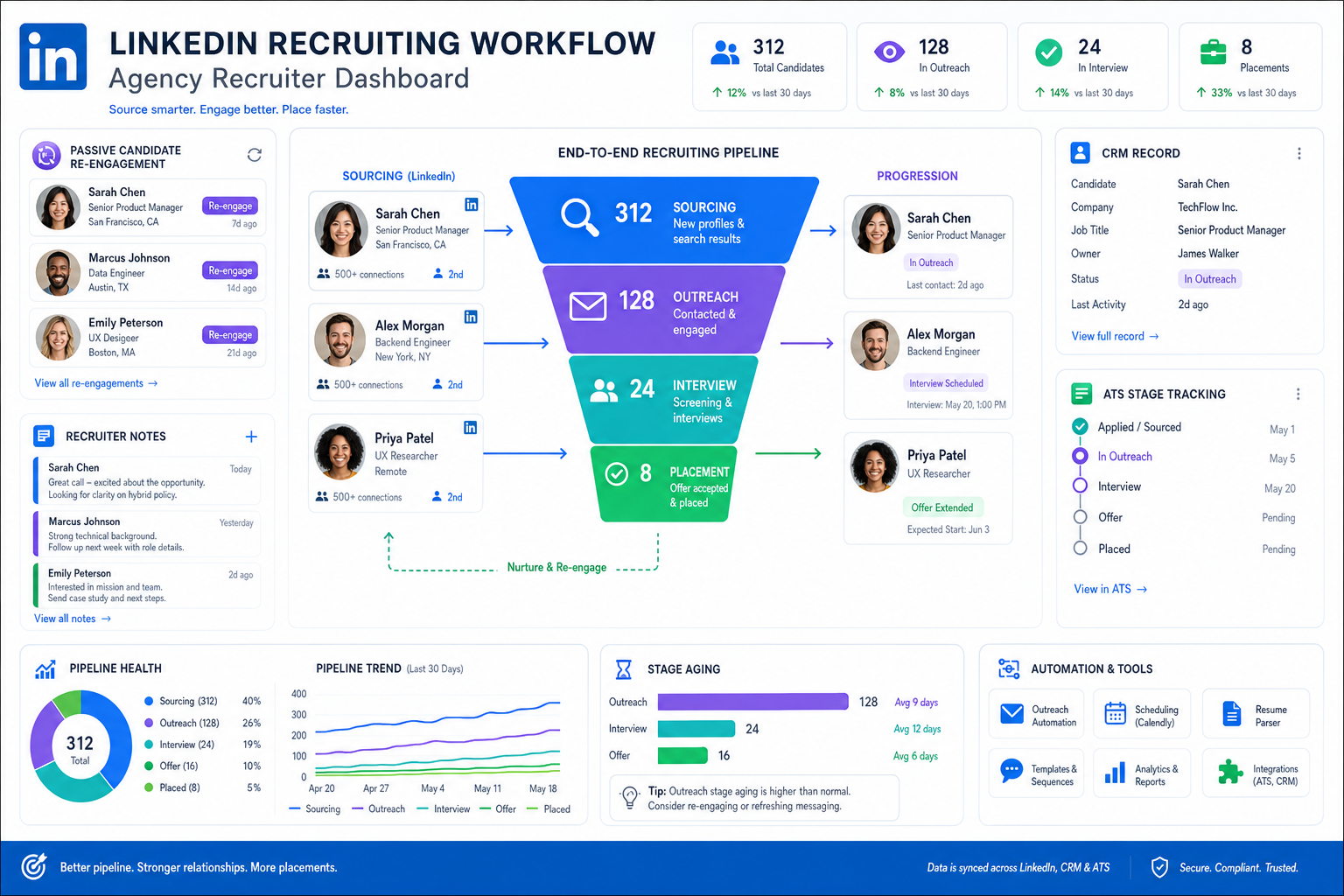Open Analytics & Reports tool

point(1143,773)
